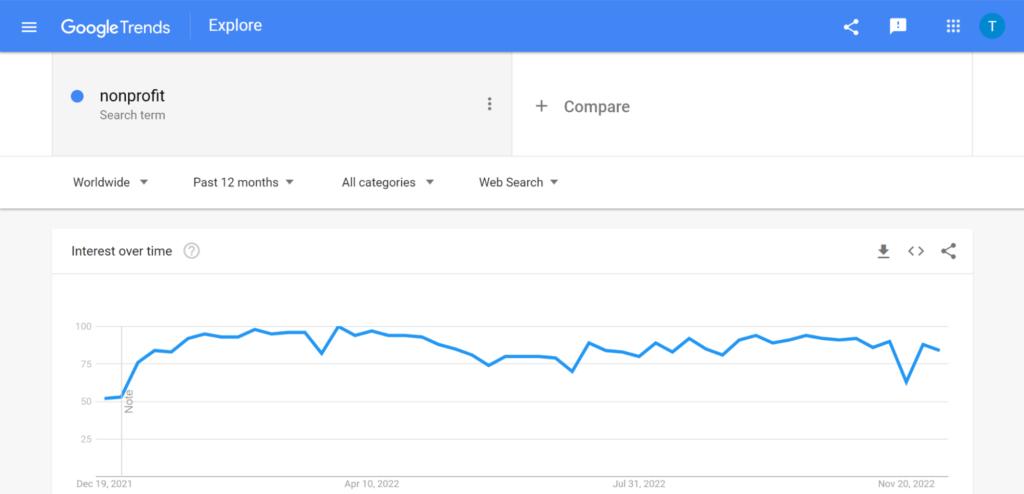Go to Google Trends home logo
This screenshot has width=1024, height=494.
click(116, 27)
